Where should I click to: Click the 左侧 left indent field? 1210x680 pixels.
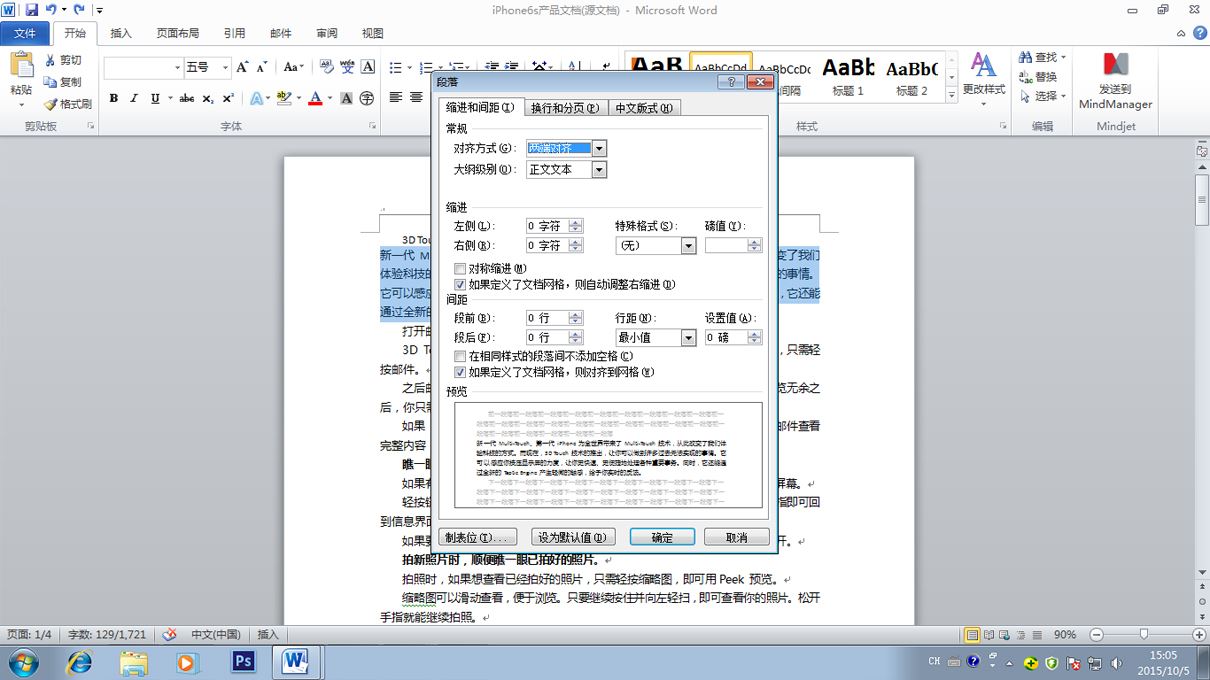tap(547, 226)
